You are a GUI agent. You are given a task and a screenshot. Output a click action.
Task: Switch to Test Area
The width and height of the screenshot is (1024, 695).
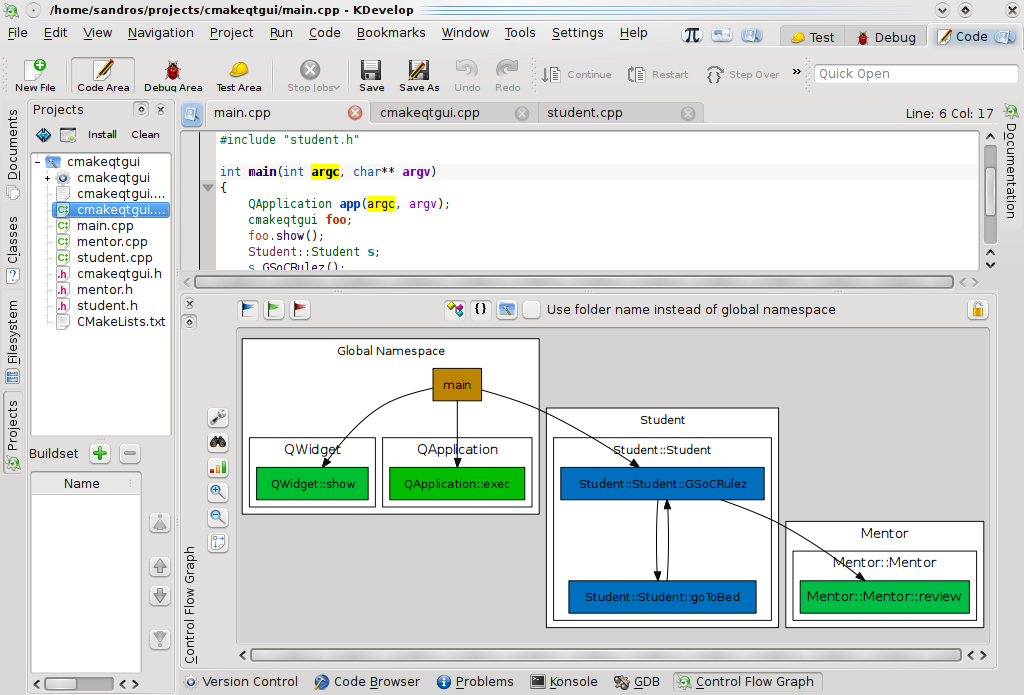coord(239,74)
